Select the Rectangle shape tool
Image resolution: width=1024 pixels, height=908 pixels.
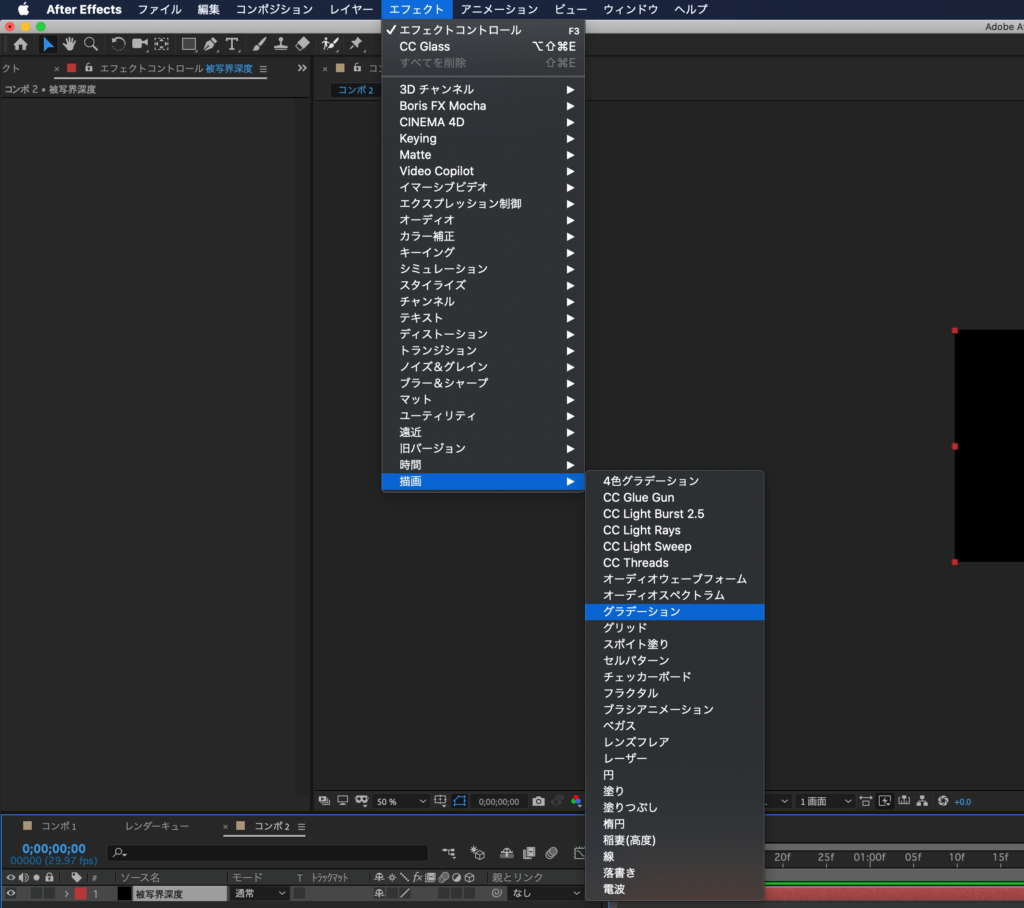pos(189,44)
